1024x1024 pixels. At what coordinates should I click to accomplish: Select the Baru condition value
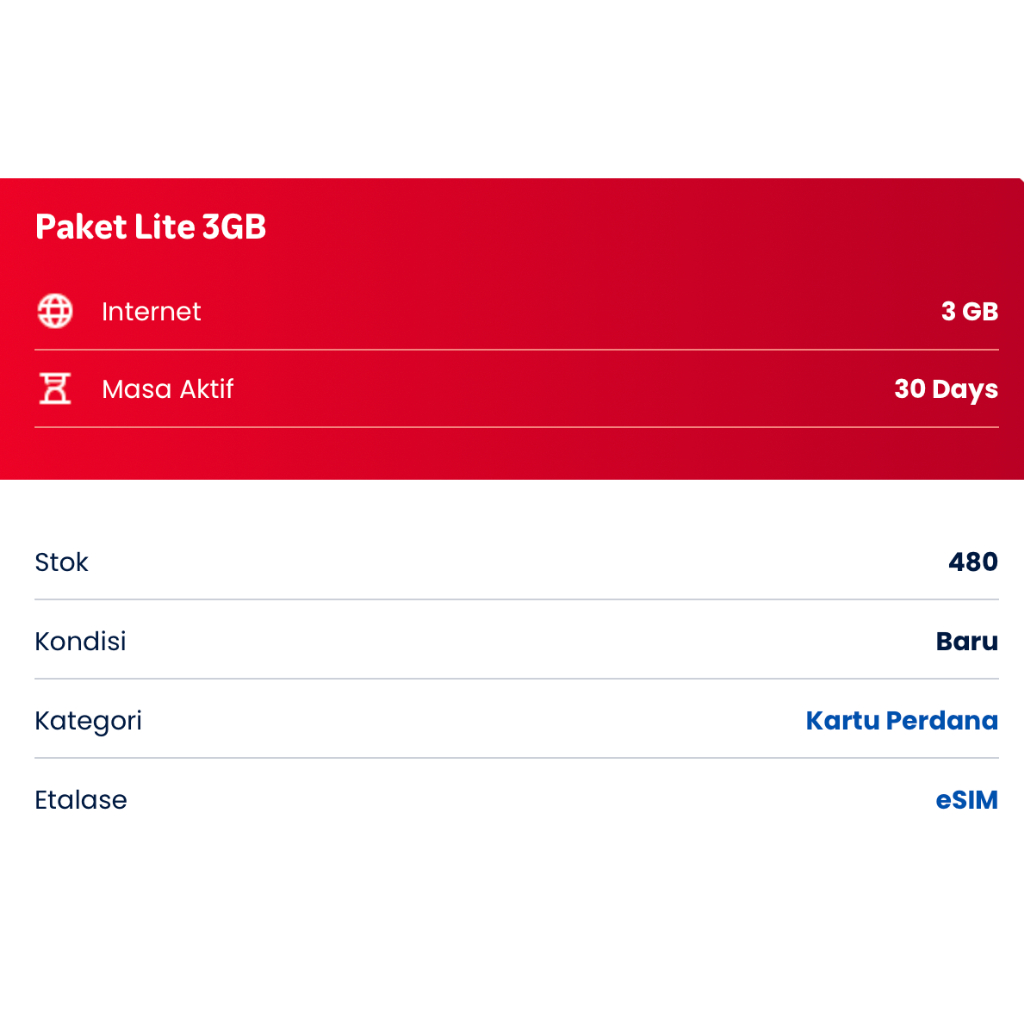tap(967, 641)
